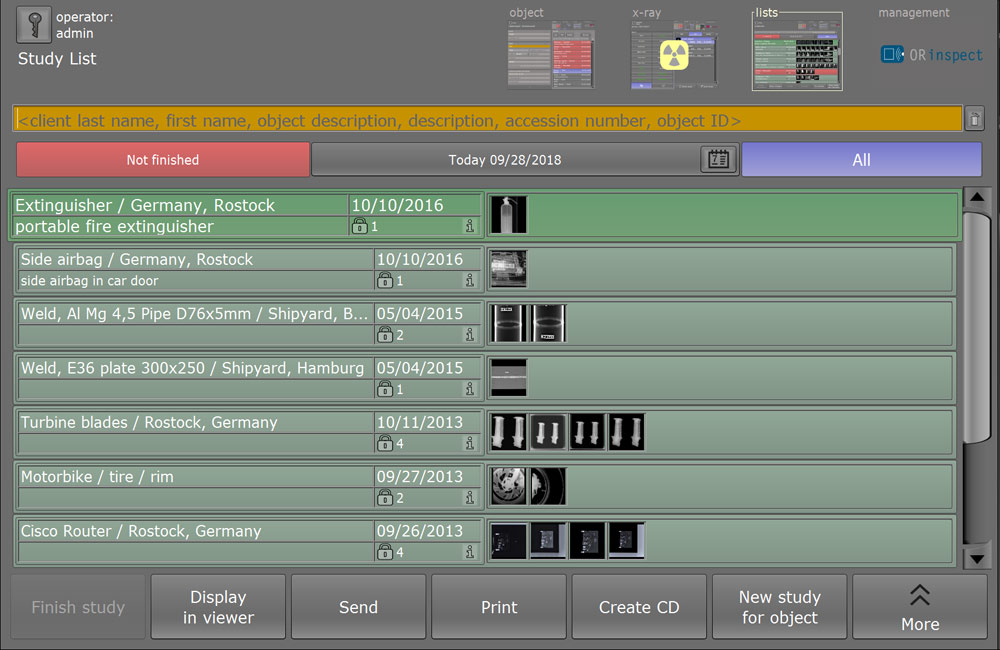Open the management section

pos(913,13)
